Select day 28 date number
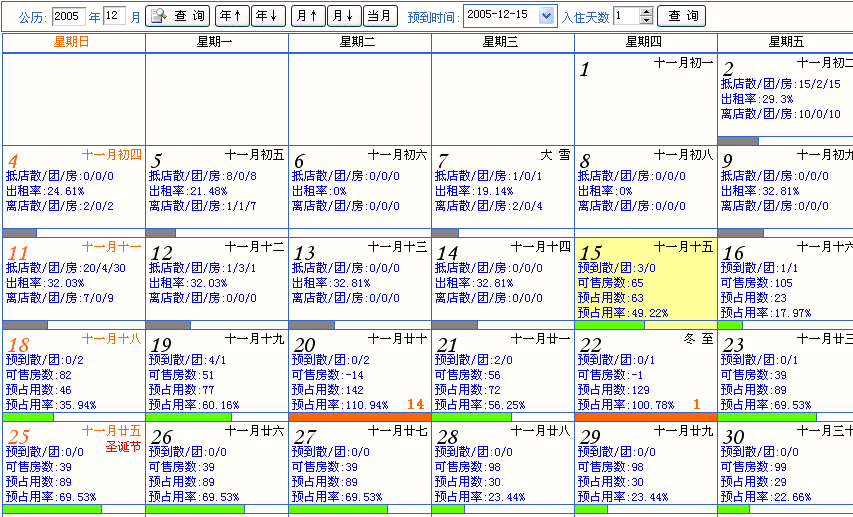The image size is (853, 517). [x=448, y=437]
